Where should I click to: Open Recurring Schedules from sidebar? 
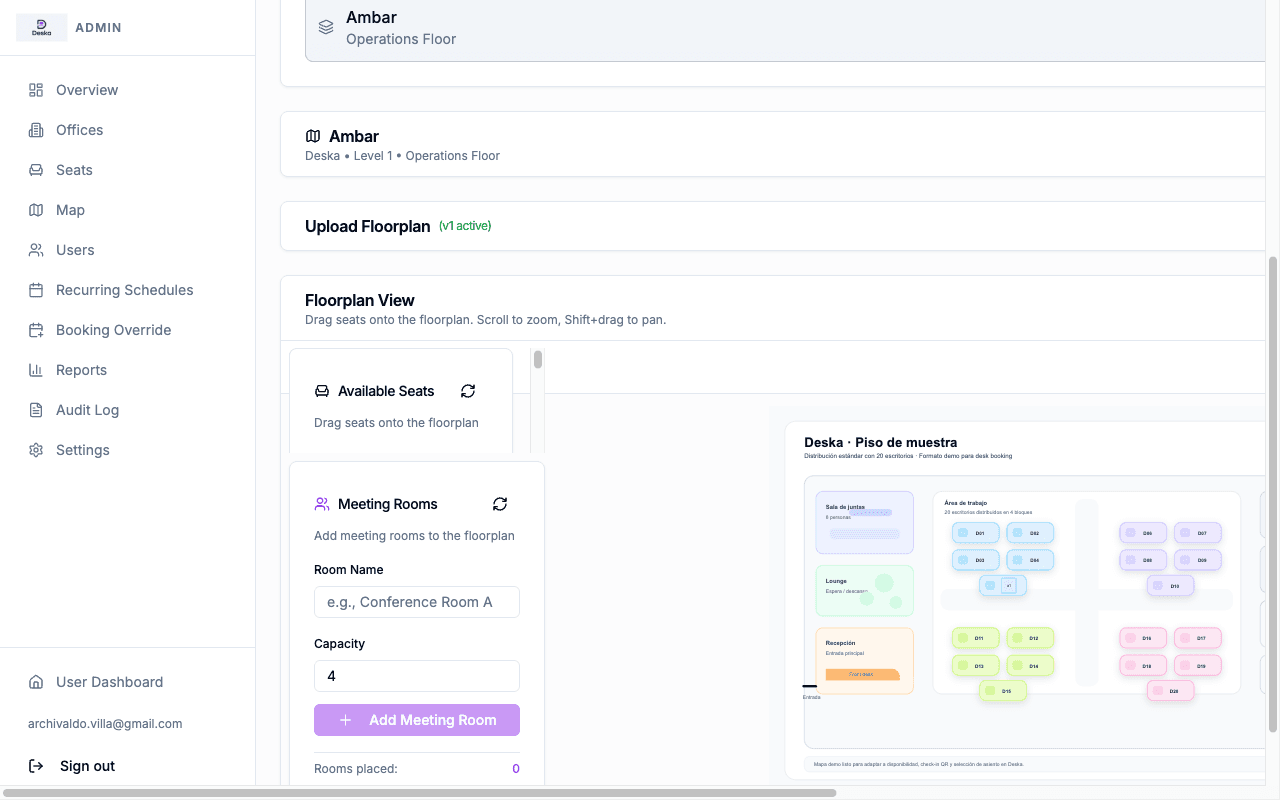pyautogui.click(x=124, y=290)
